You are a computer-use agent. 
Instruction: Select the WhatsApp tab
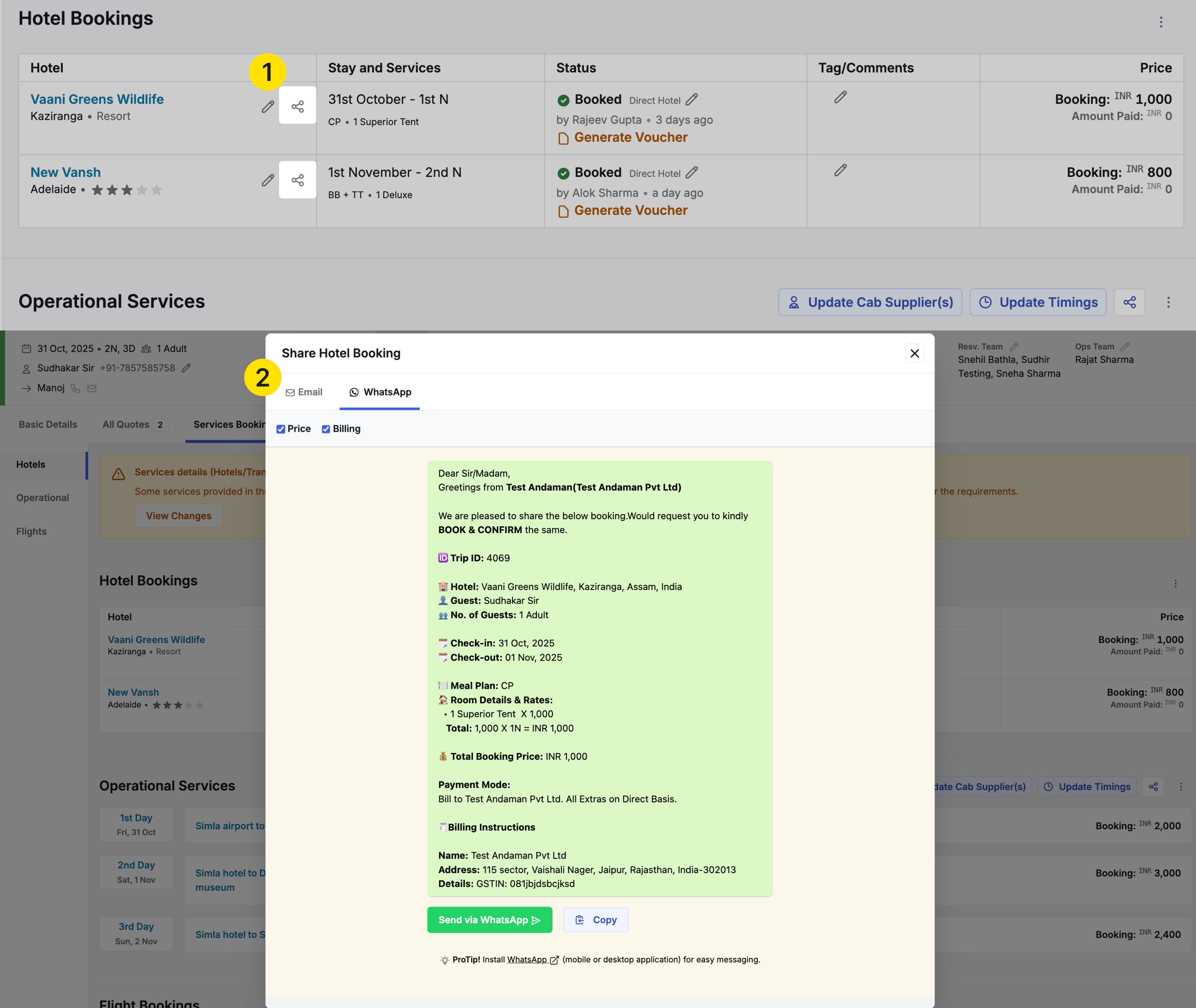(380, 392)
